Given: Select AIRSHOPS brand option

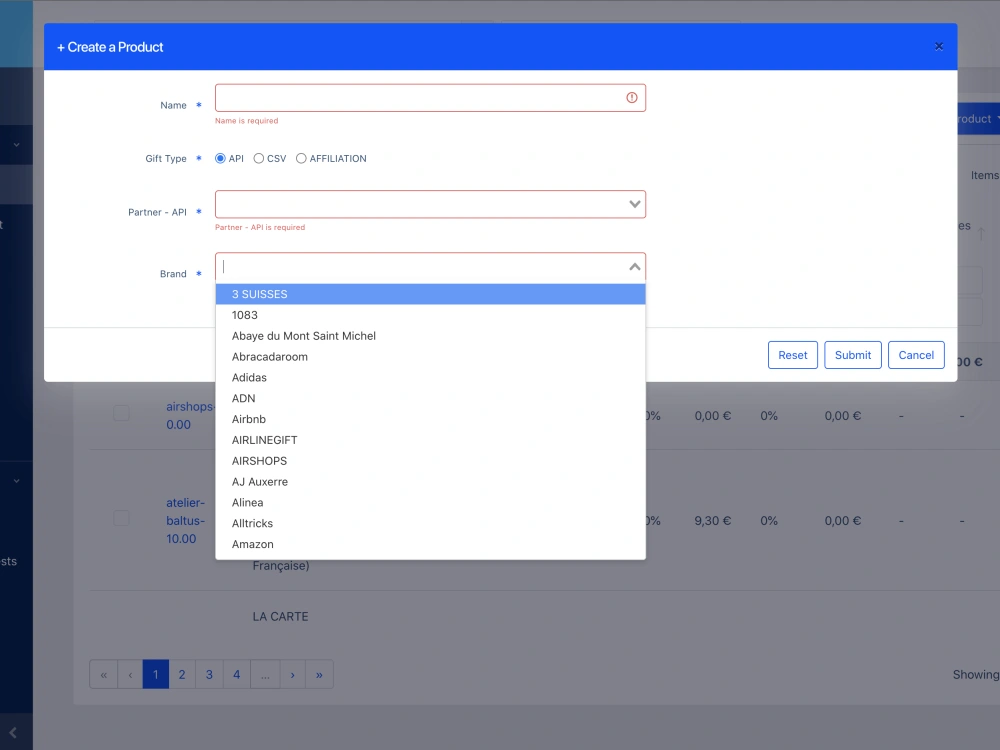Looking at the screenshot, I should 430,461.
